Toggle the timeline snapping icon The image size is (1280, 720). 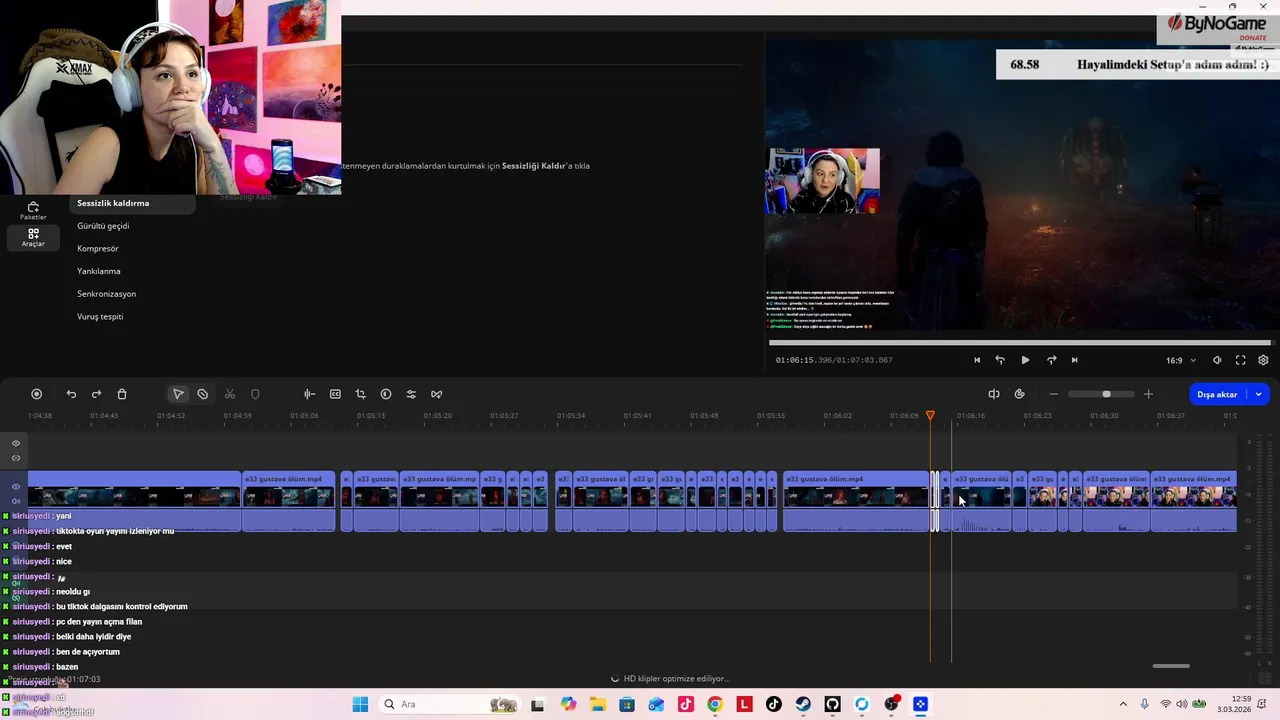[x=994, y=394]
